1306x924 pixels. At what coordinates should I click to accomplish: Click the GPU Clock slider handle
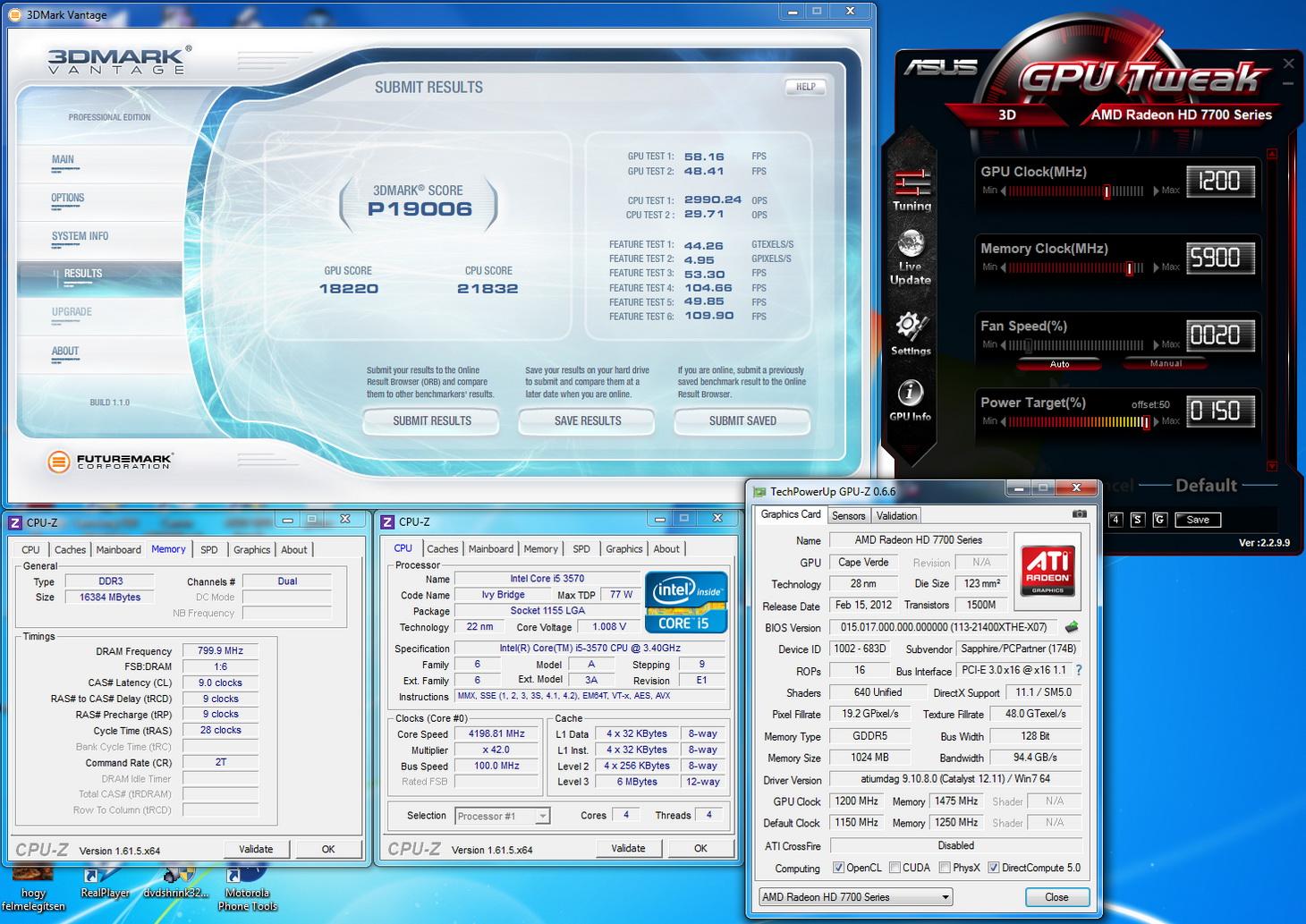click(x=1107, y=191)
